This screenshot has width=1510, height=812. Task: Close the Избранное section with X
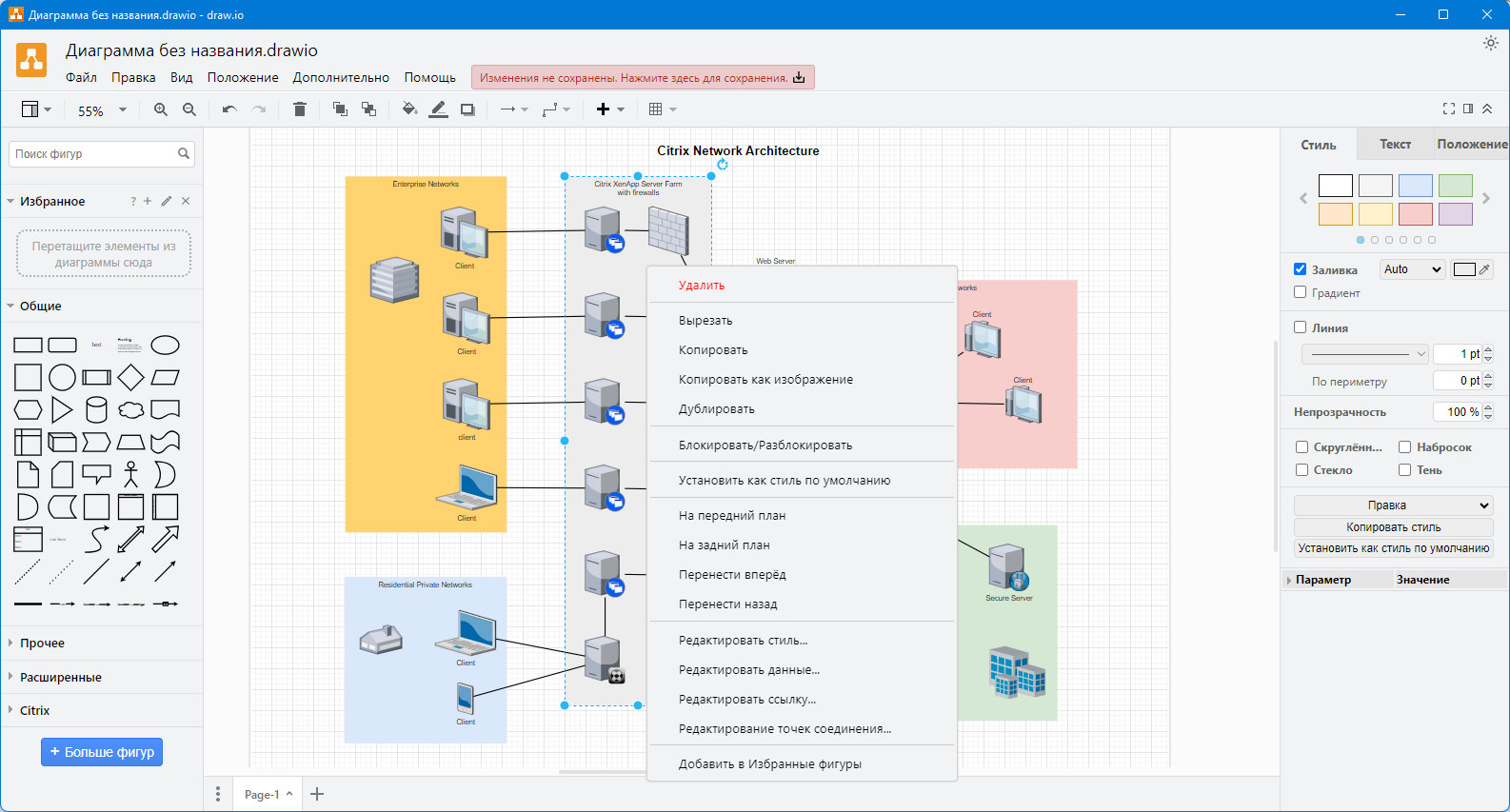[x=186, y=201]
